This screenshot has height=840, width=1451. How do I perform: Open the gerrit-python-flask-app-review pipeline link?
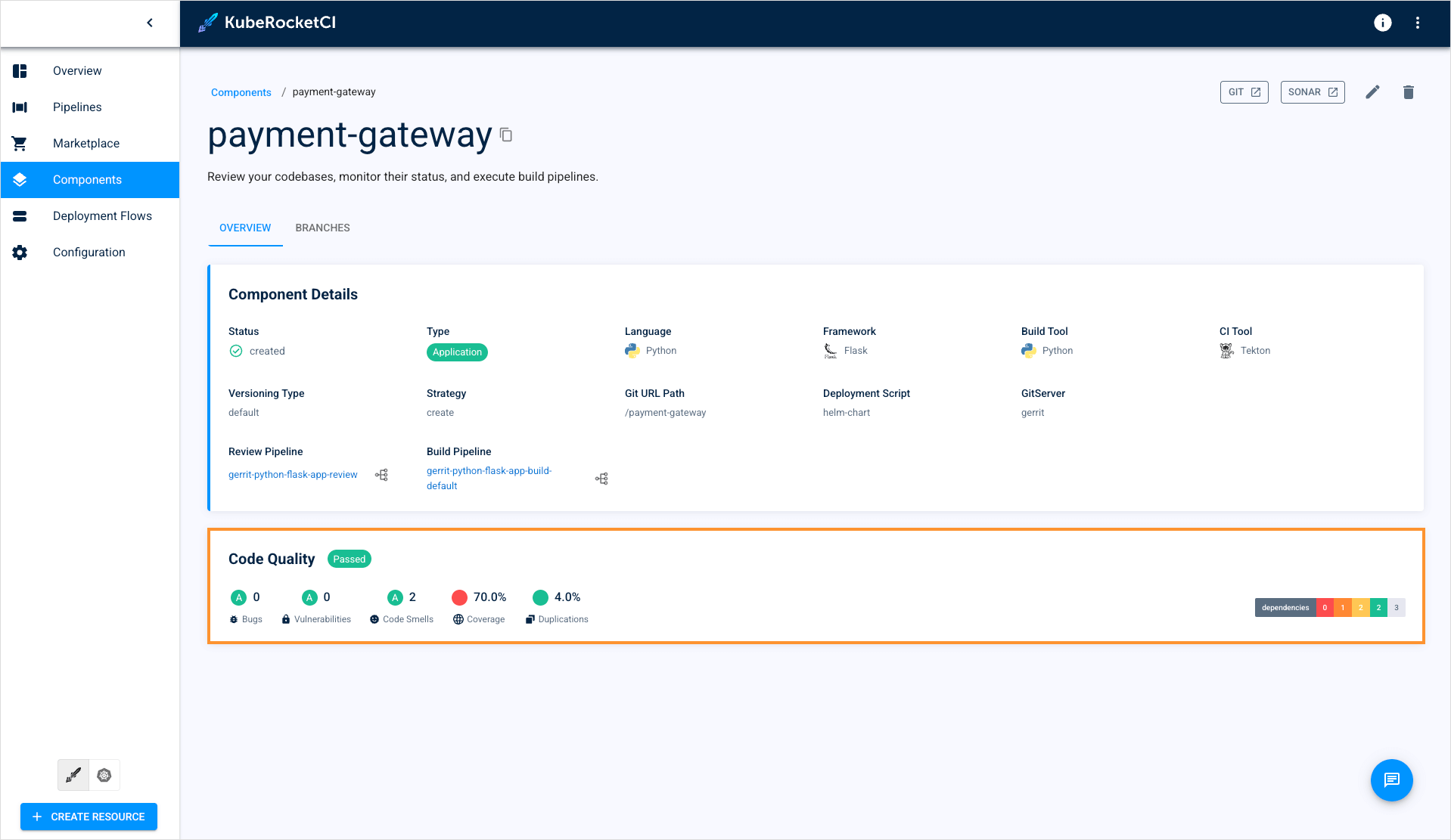tap(293, 474)
